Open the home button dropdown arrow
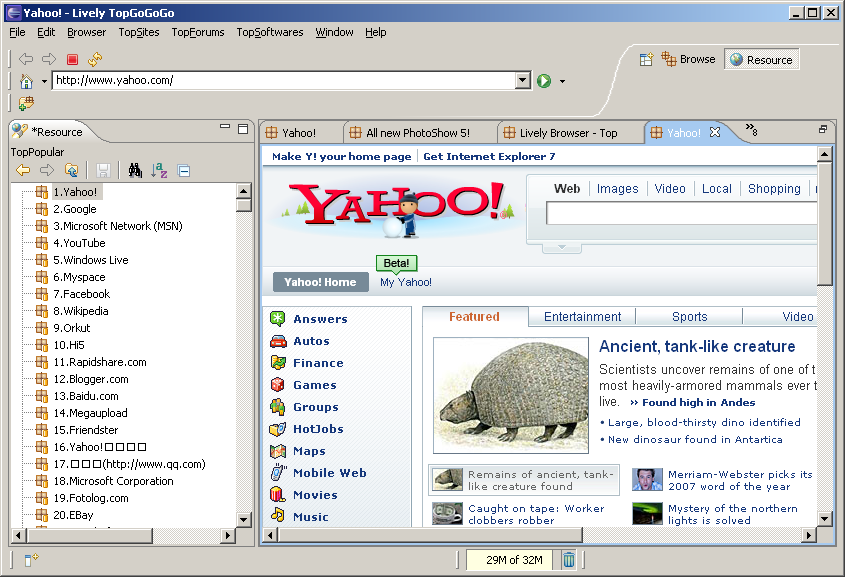The height and width of the screenshot is (577, 845). point(44,82)
